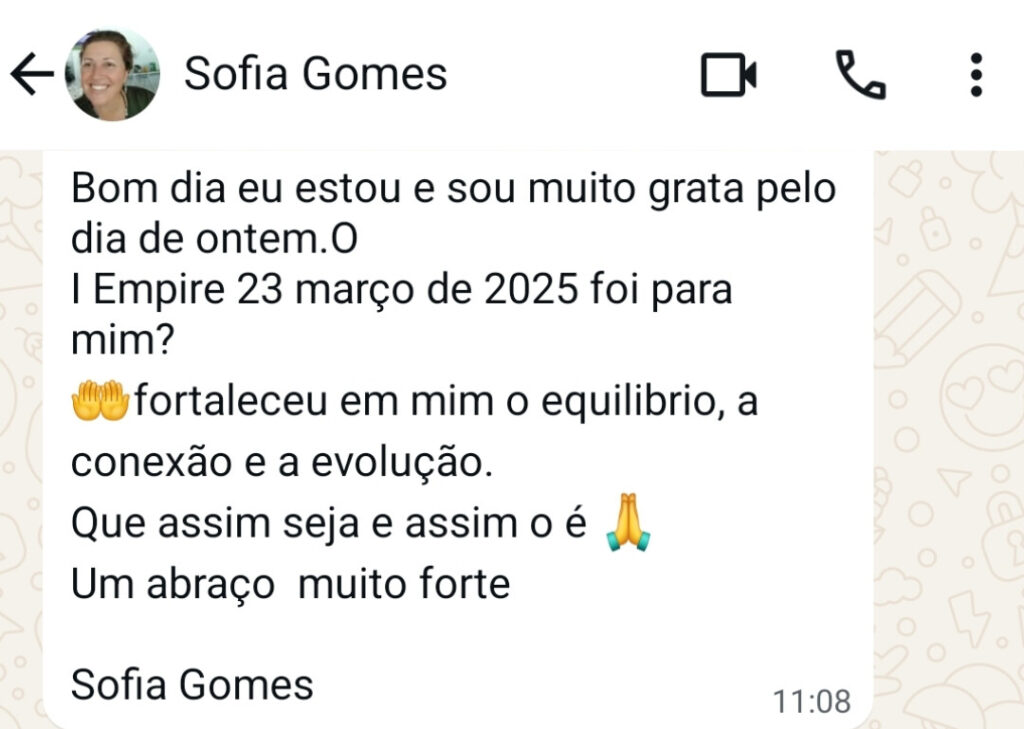
Task: Click the chat wallpaper right of the bubble
Action: pyautogui.click(x=948, y=450)
